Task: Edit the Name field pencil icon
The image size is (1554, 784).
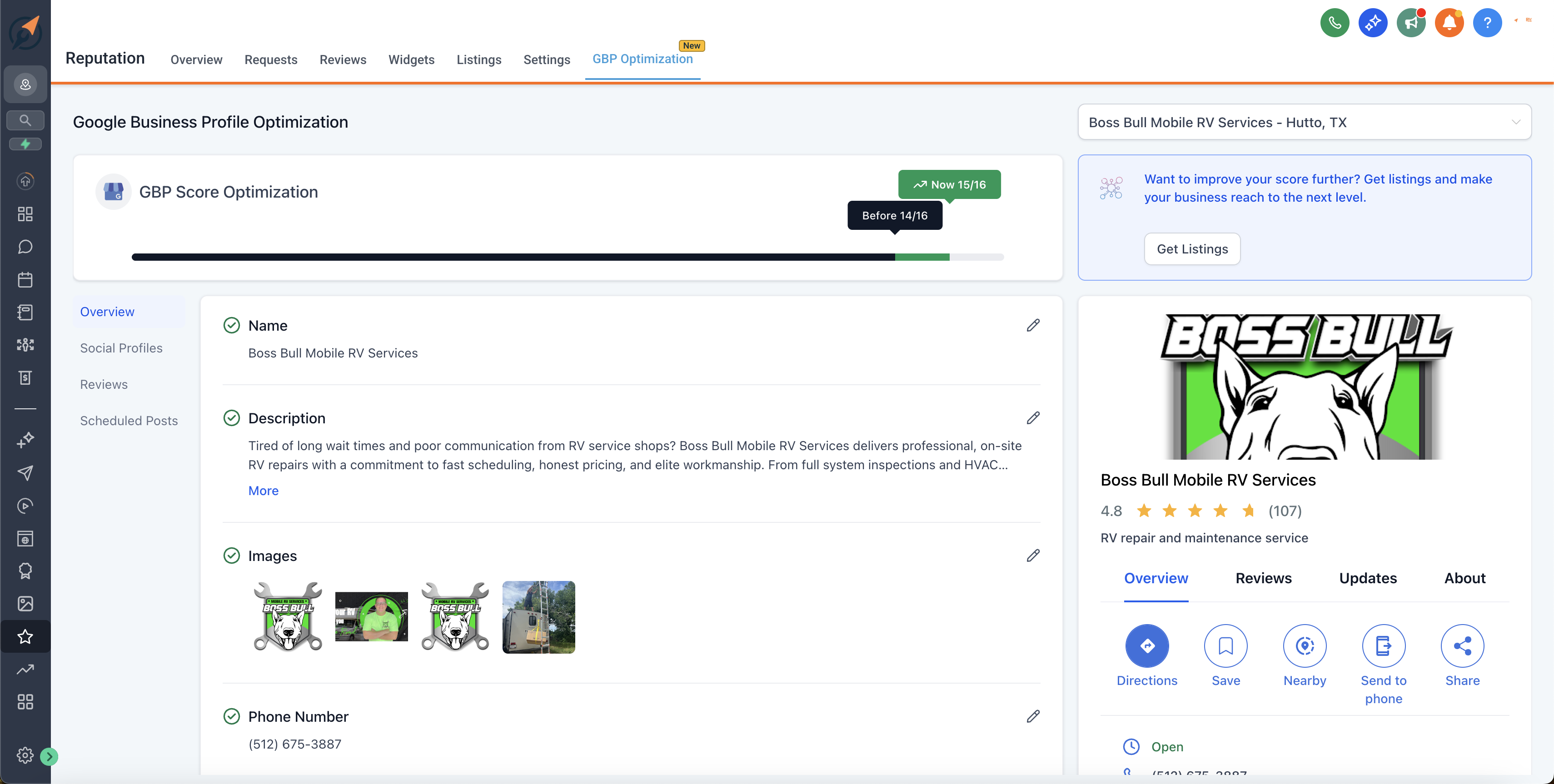Action: (x=1033, y=326)
